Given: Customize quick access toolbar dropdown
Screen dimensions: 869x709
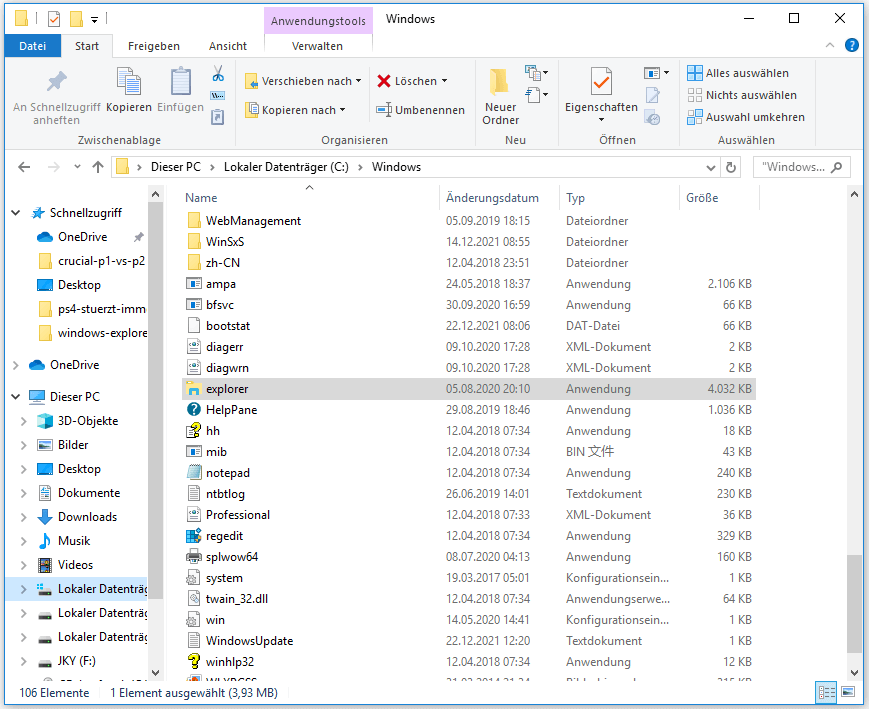Looking at the screenshot, I should pos(94,20).
